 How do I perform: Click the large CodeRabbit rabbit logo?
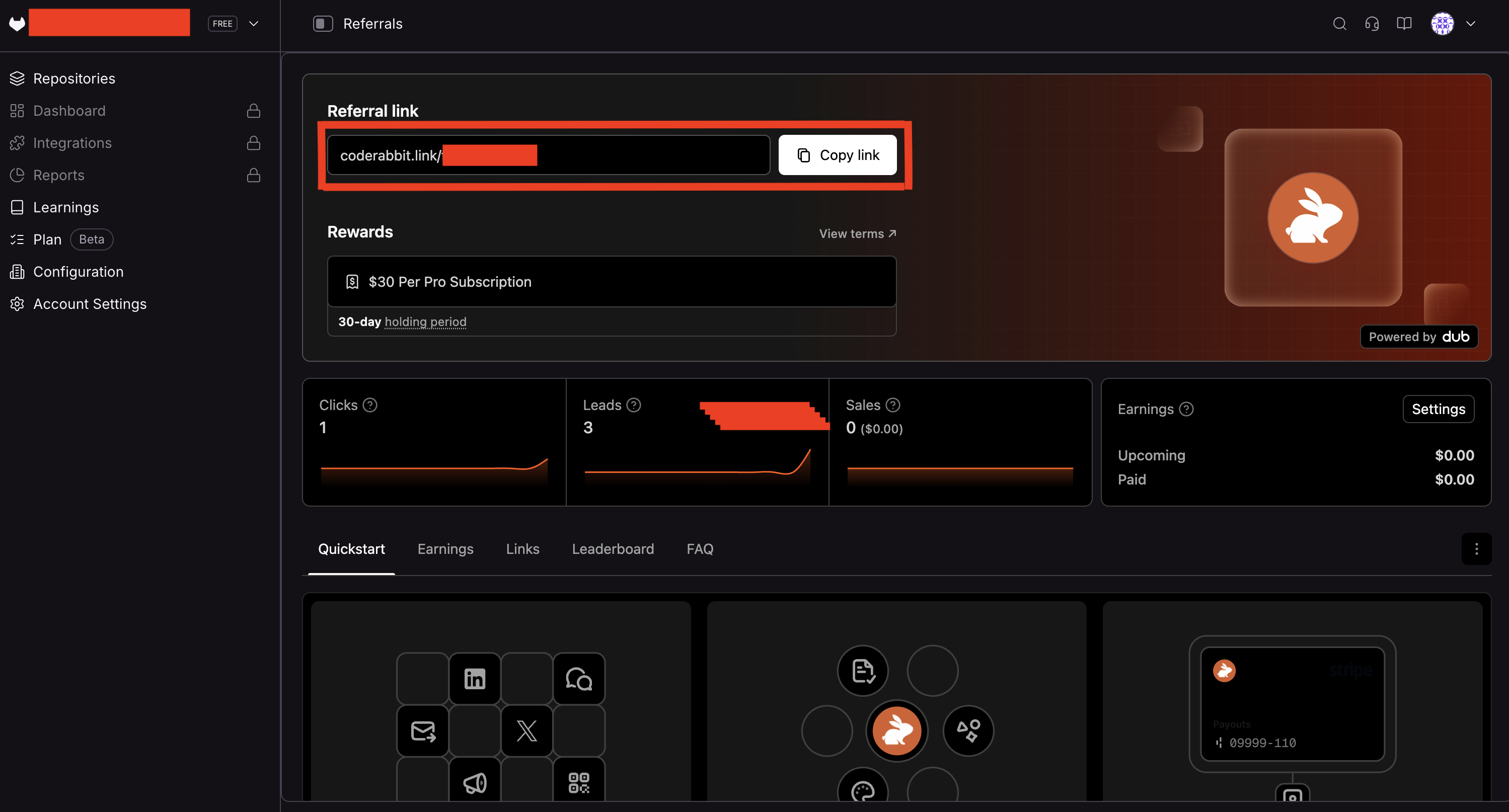coord(1313,218)
